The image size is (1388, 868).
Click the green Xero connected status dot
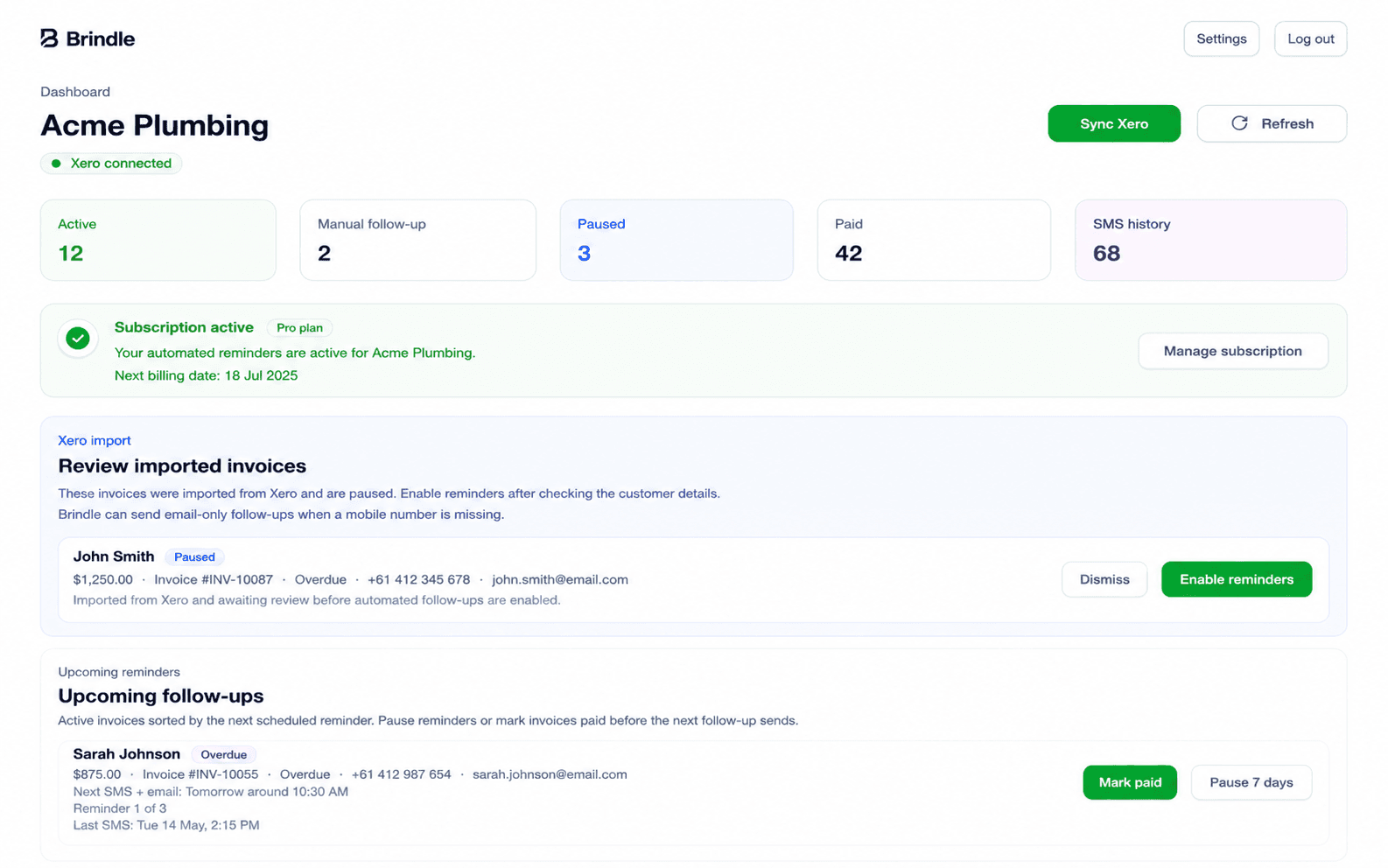tap(56, 164)
